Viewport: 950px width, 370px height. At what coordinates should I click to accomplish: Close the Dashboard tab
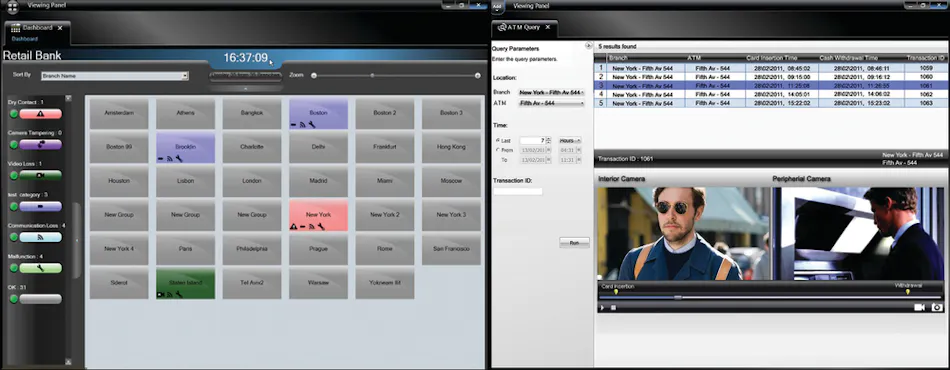click(60, 28)
